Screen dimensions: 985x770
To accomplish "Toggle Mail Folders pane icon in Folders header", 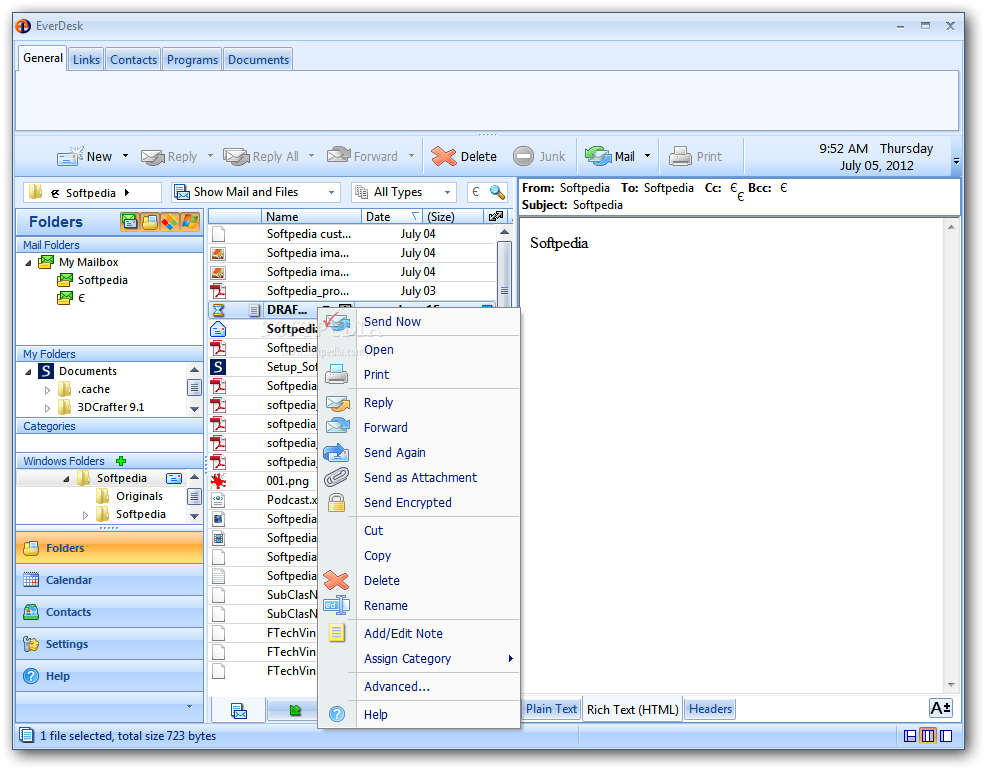I will [130, 222].
